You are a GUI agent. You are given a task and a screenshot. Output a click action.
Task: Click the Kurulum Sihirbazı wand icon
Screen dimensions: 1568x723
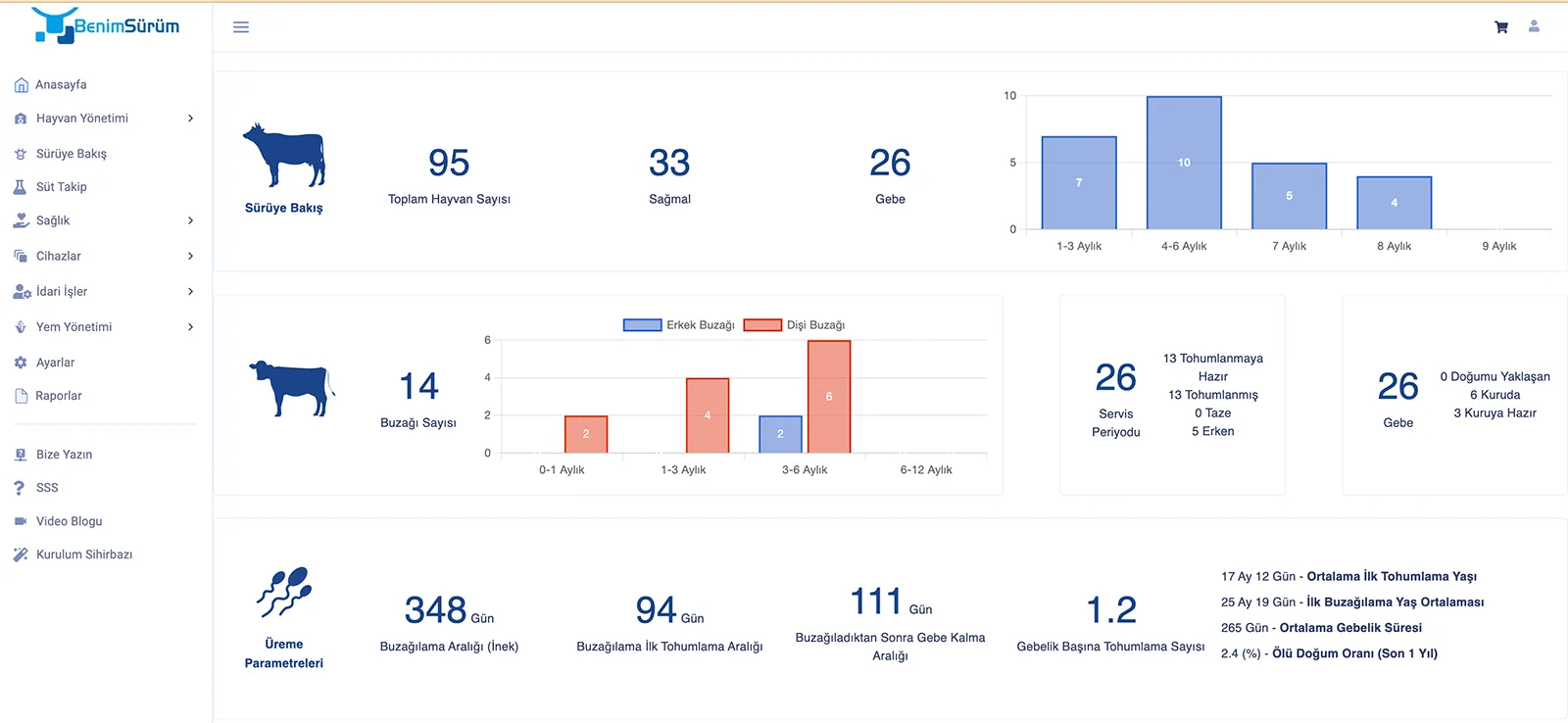point(21,554)
